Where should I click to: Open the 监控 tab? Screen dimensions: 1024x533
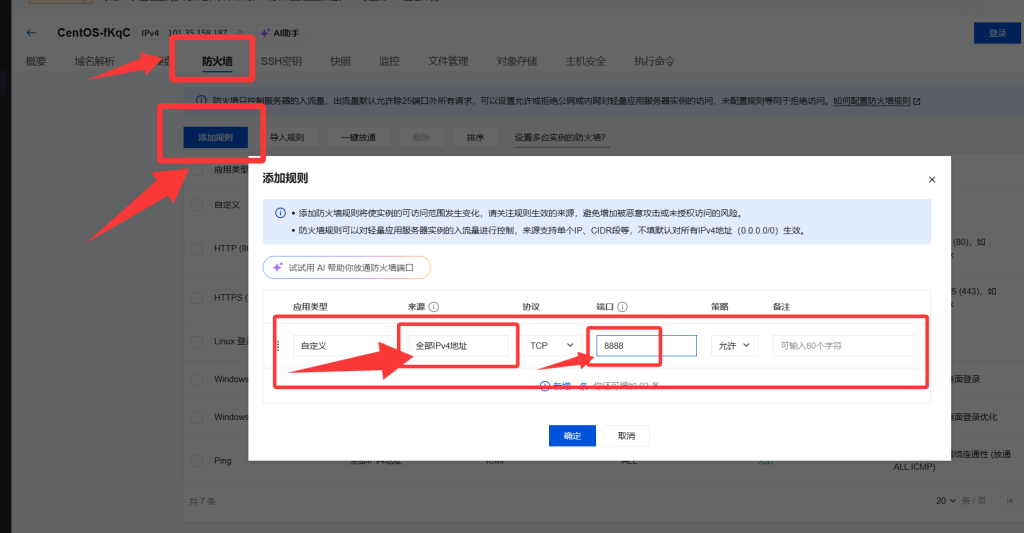[389, 61]
